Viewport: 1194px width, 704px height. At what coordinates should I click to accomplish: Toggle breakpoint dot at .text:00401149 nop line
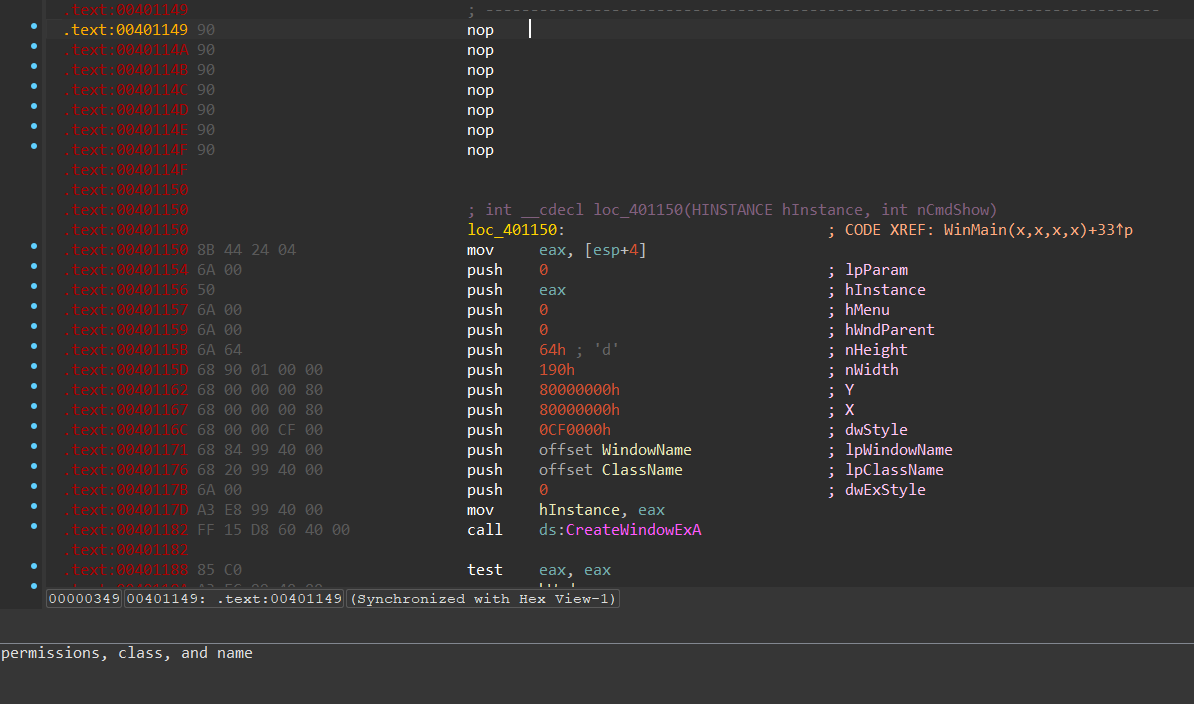[34, 27]
